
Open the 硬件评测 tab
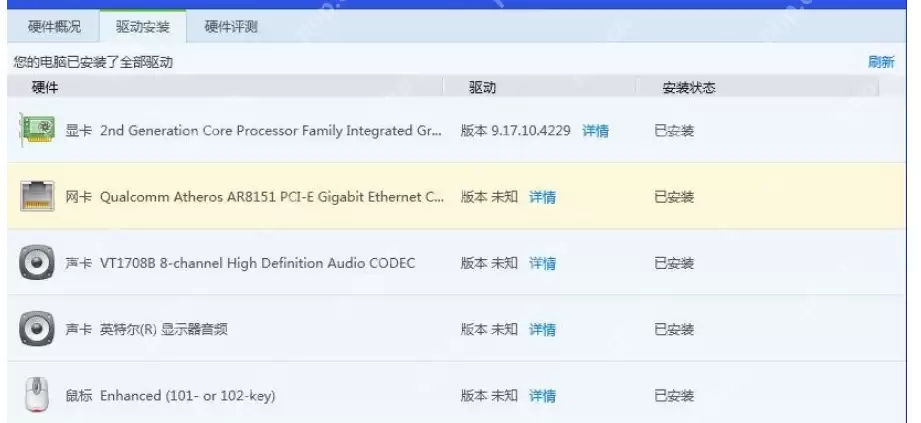pos(231,26)
